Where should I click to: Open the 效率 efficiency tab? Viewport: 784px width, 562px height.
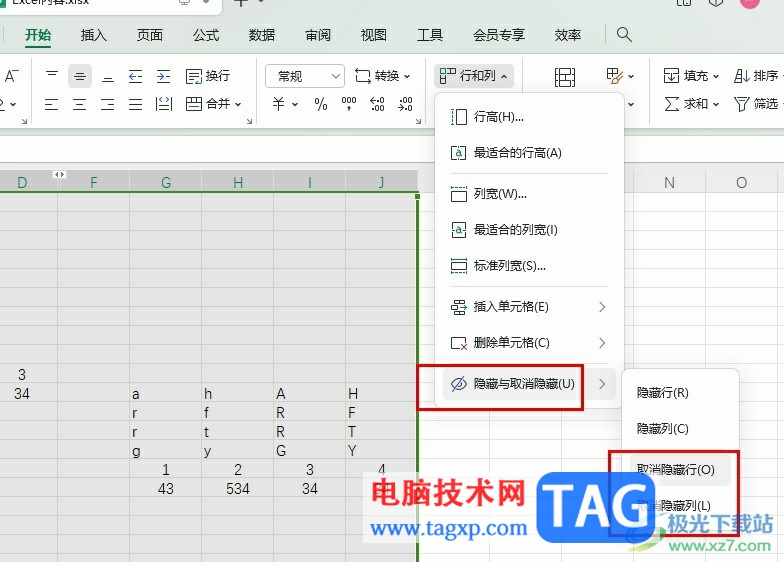(x=568, y=35)
